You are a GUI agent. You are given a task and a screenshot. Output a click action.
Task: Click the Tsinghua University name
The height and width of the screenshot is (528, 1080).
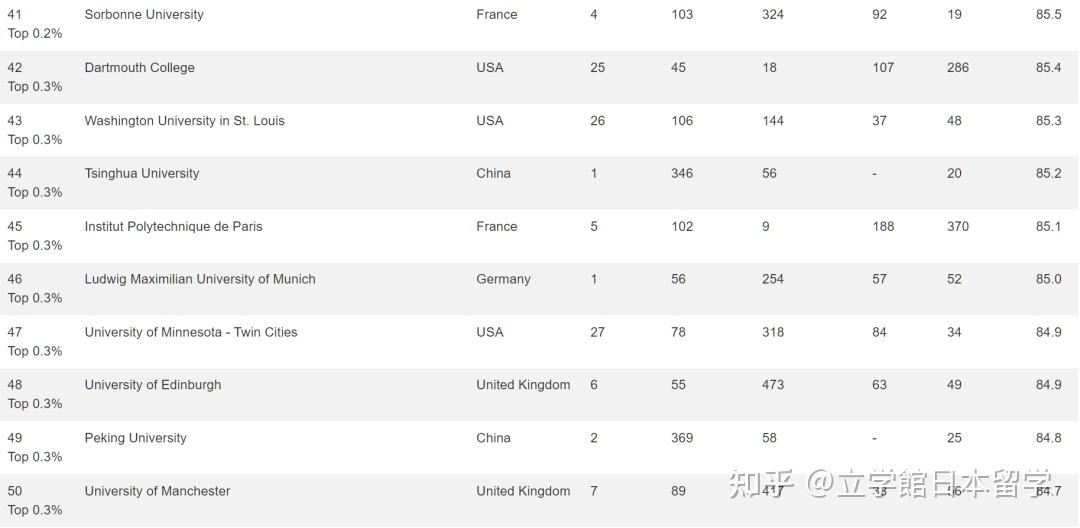(141, 174)
